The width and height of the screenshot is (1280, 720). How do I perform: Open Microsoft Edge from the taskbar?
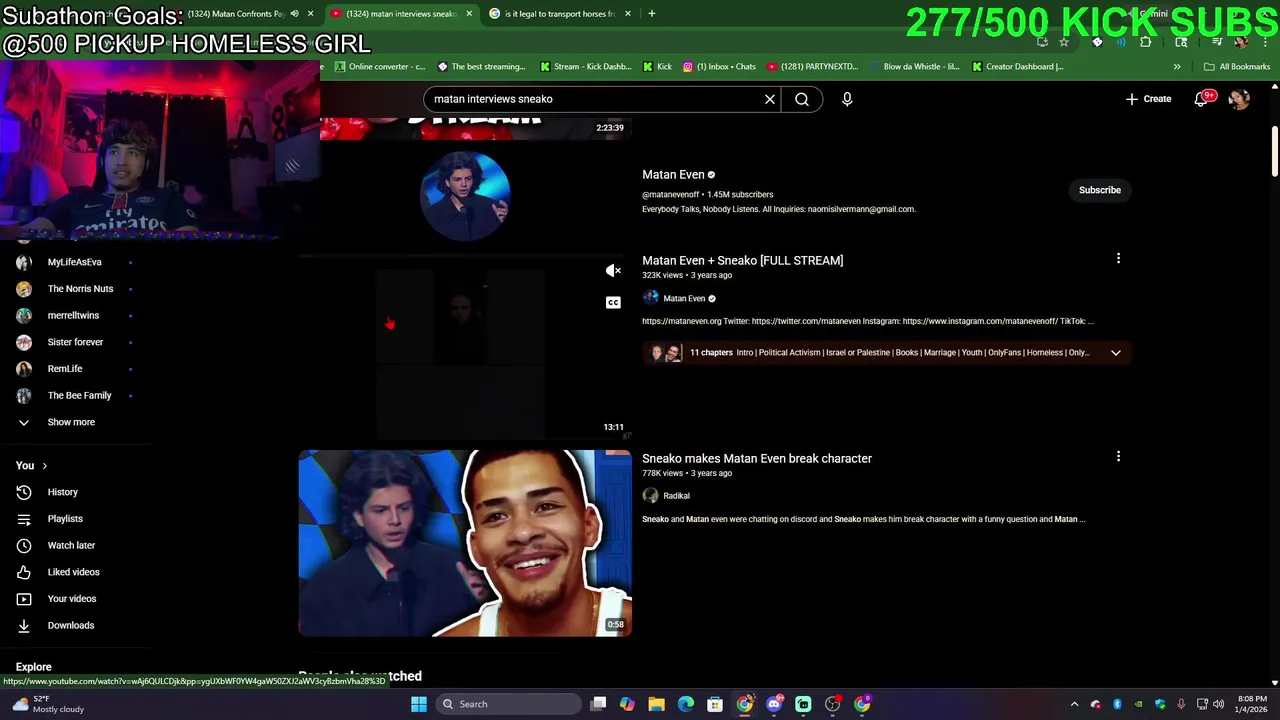coord(686,704)
